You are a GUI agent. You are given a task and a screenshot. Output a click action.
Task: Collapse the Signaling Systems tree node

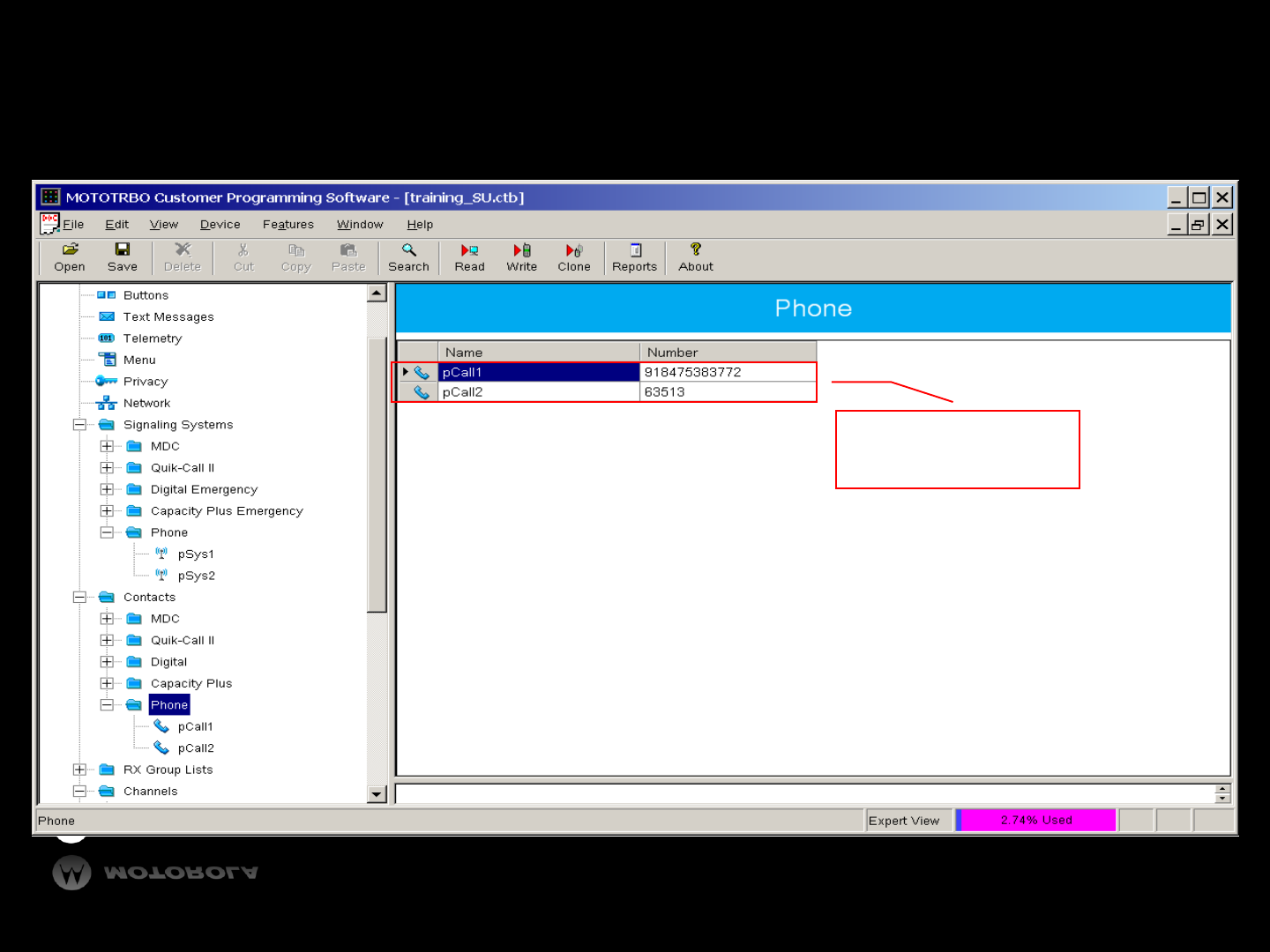click(x=79, y=425)
